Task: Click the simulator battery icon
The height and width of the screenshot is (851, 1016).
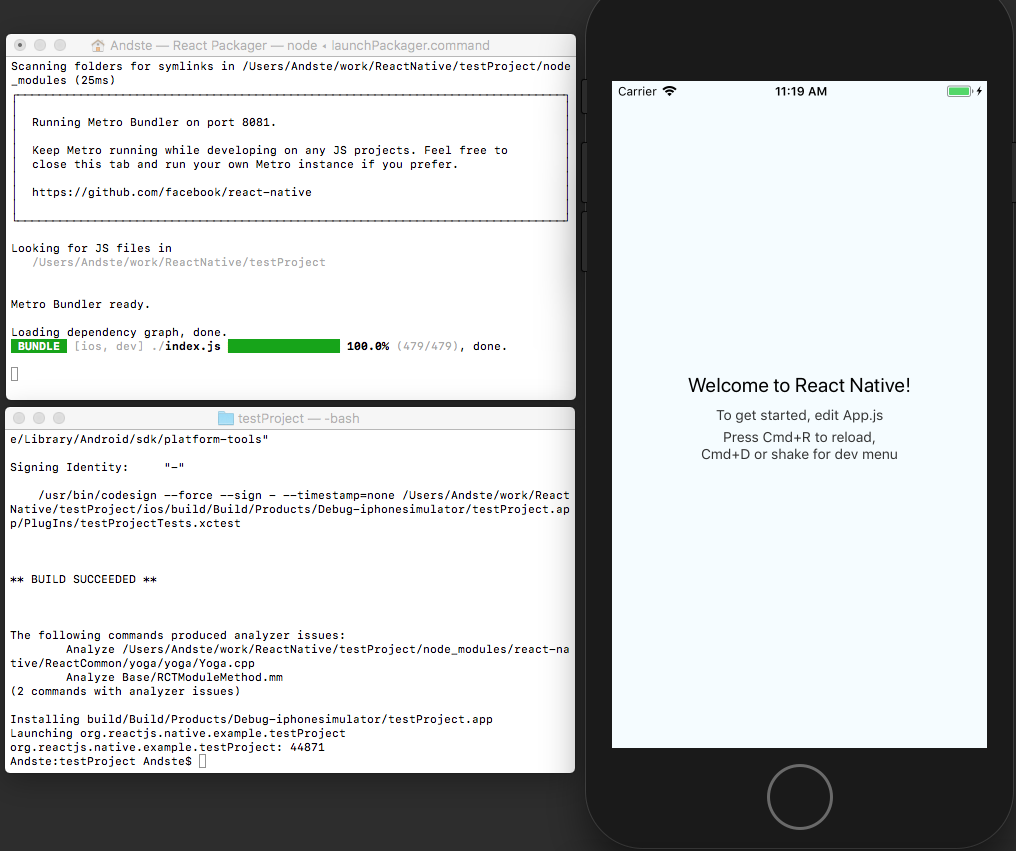Action: click(960, 91)
